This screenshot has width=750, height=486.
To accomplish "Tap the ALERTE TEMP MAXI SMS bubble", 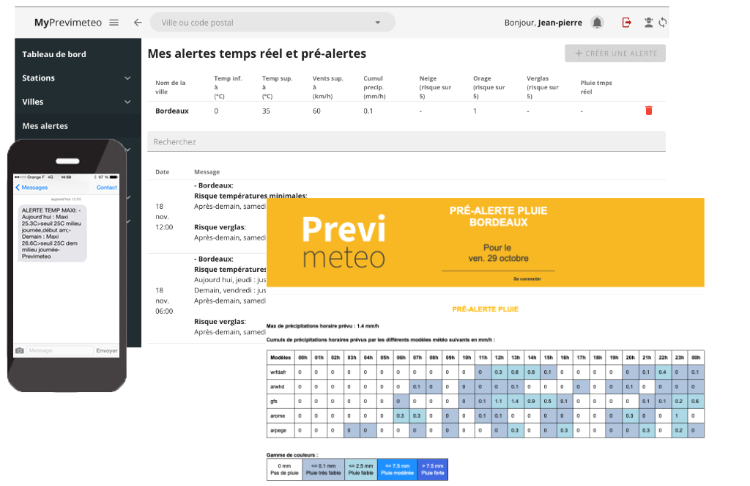I will click(53, 233).
